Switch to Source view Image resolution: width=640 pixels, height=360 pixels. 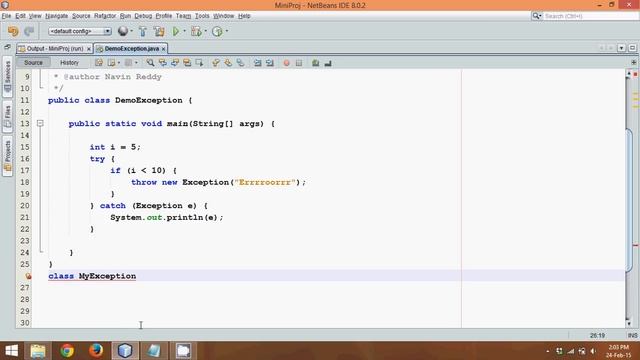[33, 62]
